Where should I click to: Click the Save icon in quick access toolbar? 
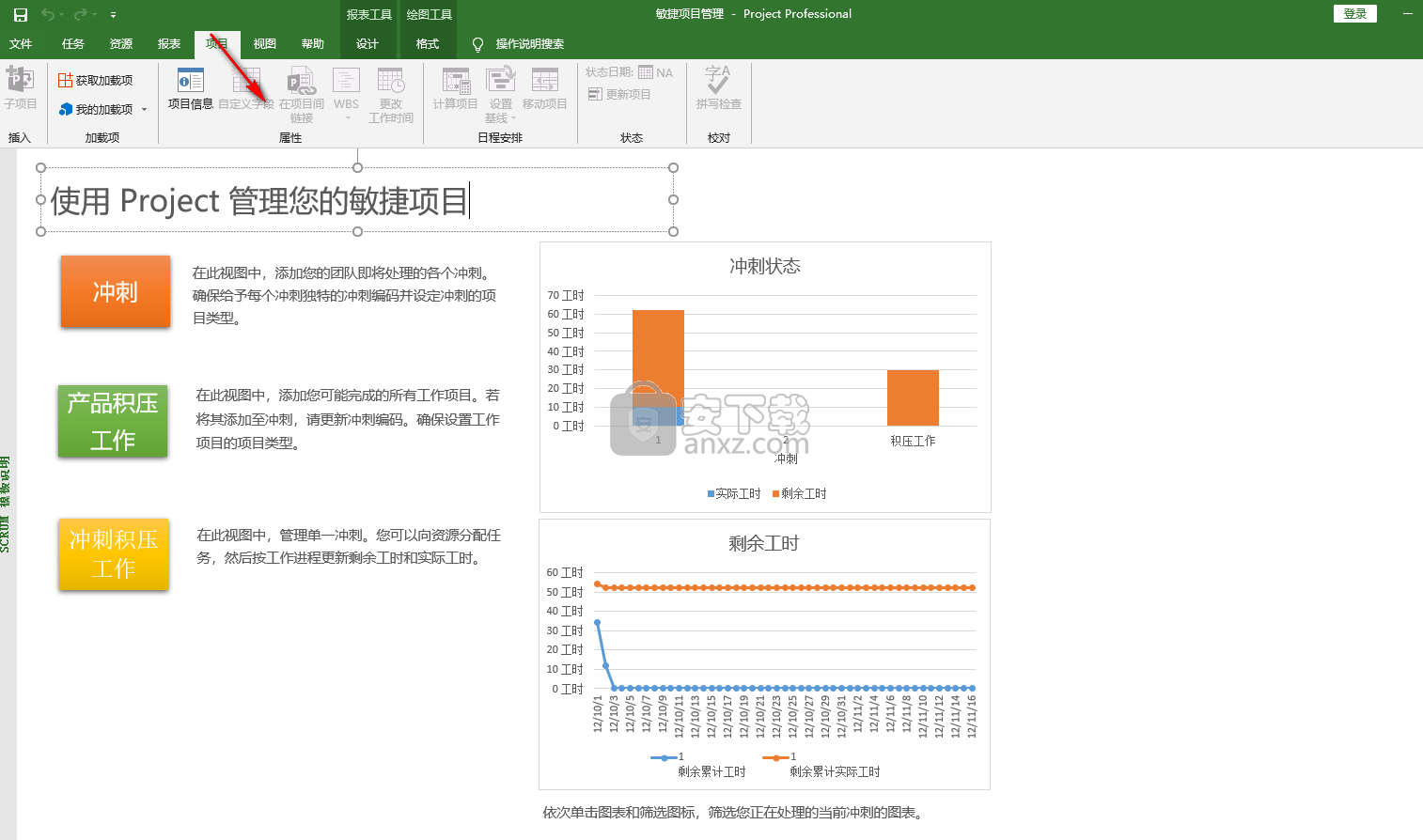(x=21, y=14)
